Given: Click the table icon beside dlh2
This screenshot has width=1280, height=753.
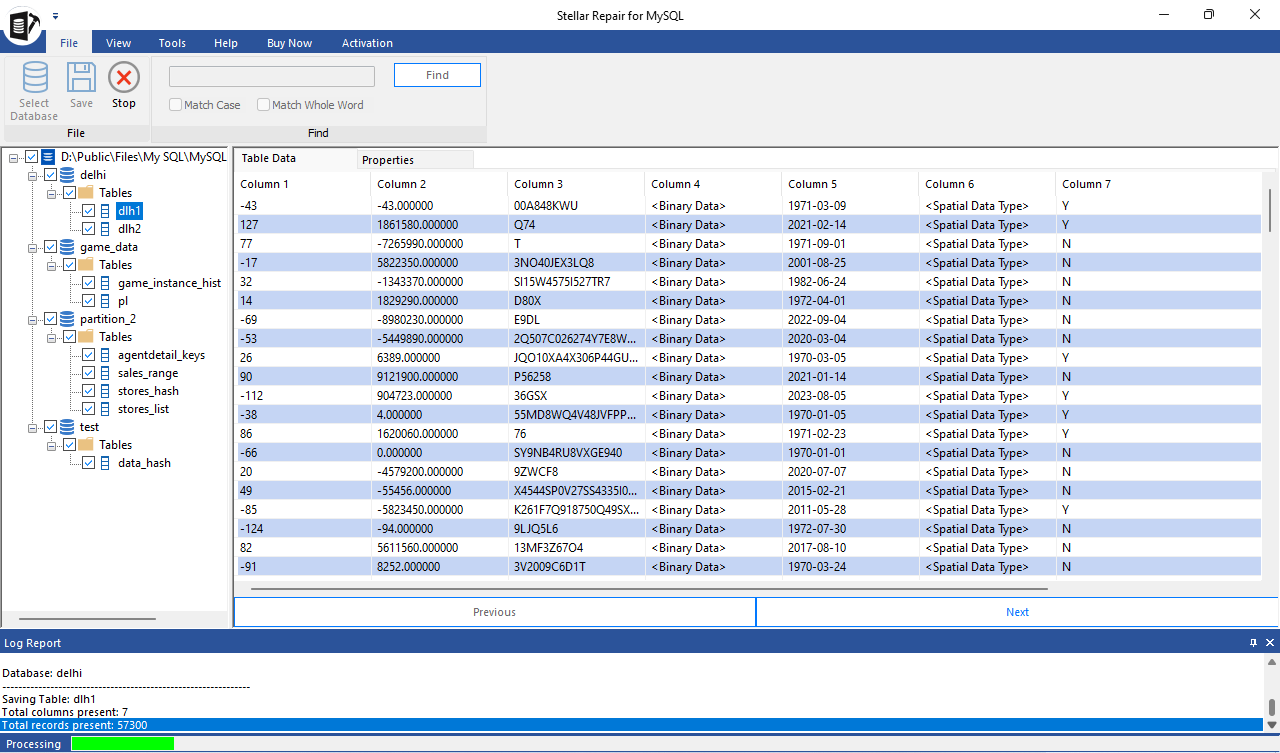Looking at the screenshot, I should 105,229.
